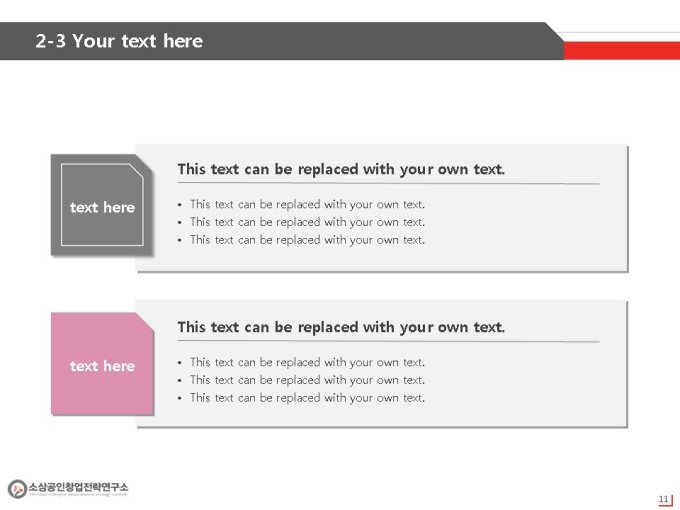Image resolution: width=680 pixels, height=510 pixels.
Task: Select the bold heading beside the gray box
Action: (x=341, y=169)
